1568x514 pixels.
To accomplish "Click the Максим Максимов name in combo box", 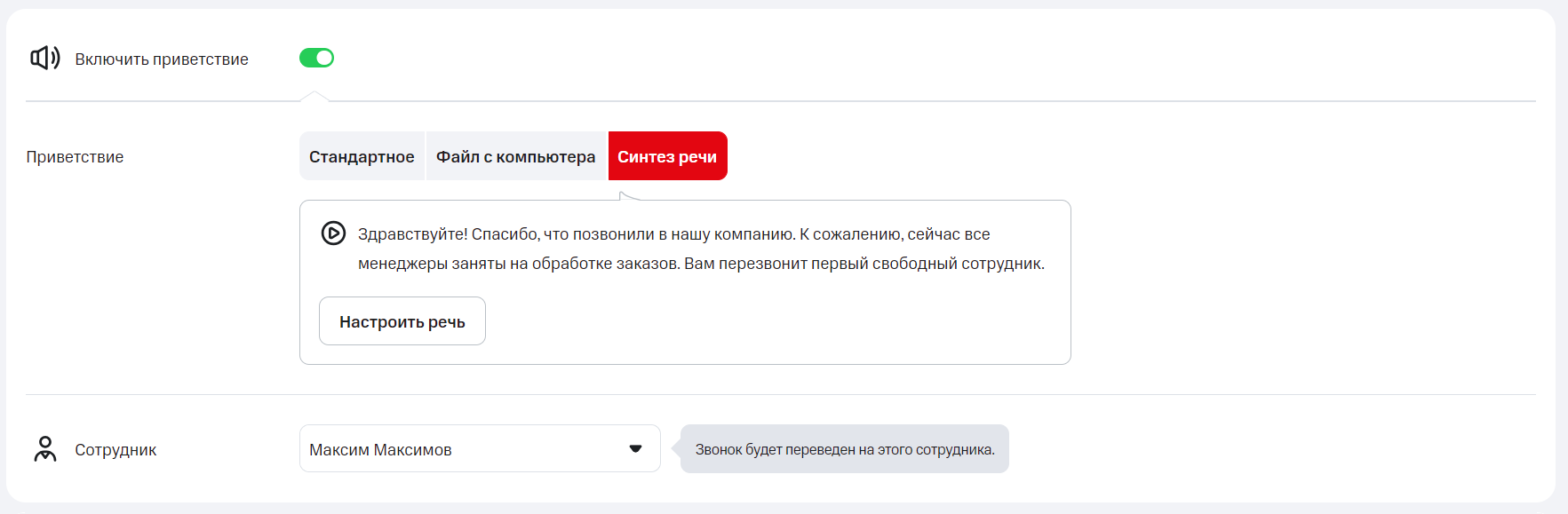I will pyautogui.click(x=380, y=450).
